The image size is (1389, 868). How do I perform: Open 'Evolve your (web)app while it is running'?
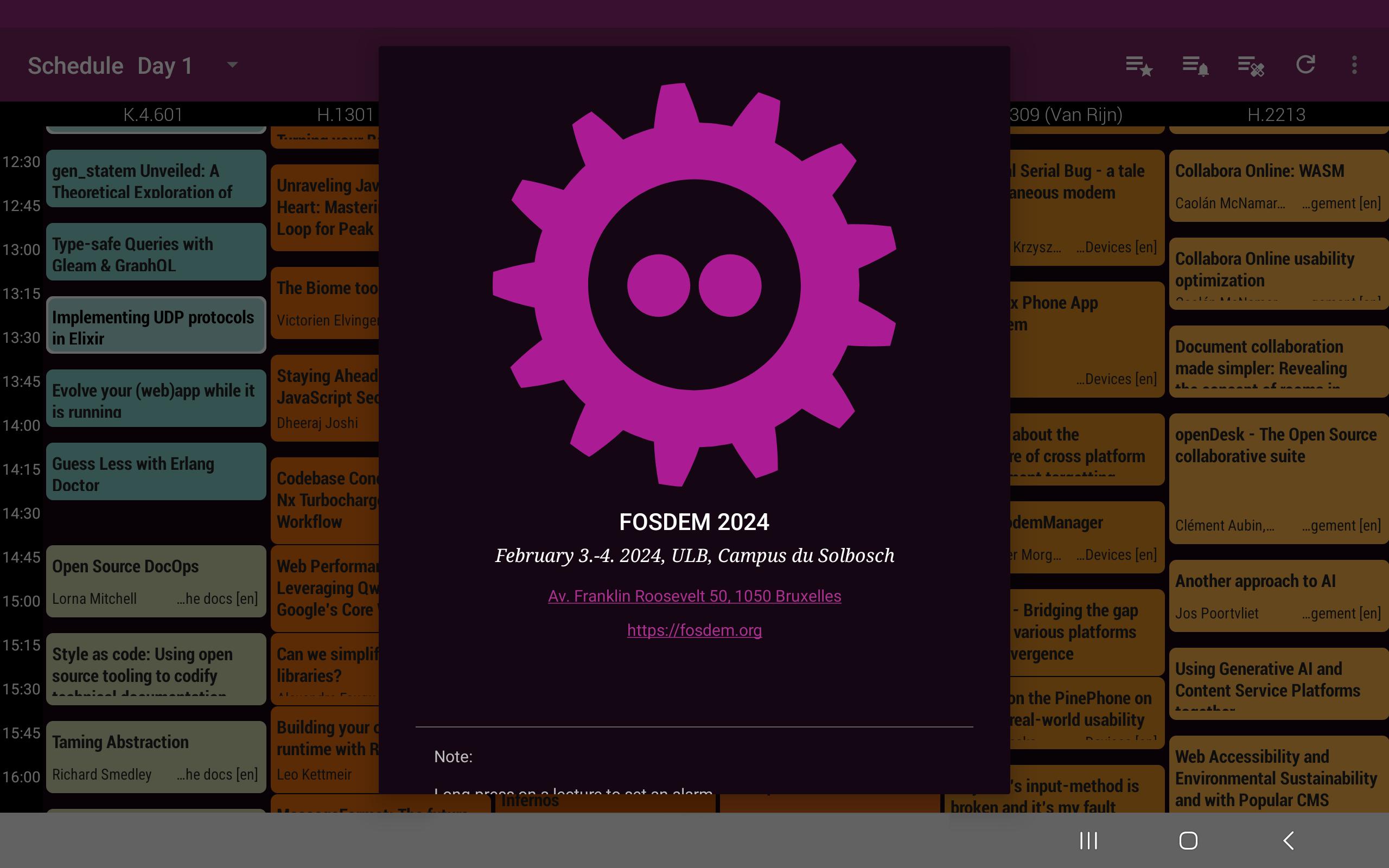(156, 398)
